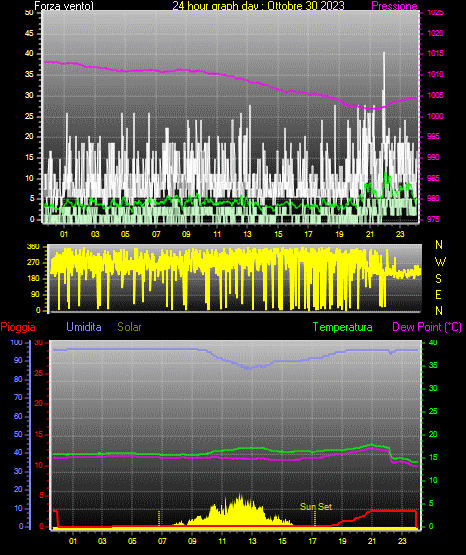Click the solar radiation peak near hour 12
The height and width of the screenshot is (555, 466).
point(241,496)
